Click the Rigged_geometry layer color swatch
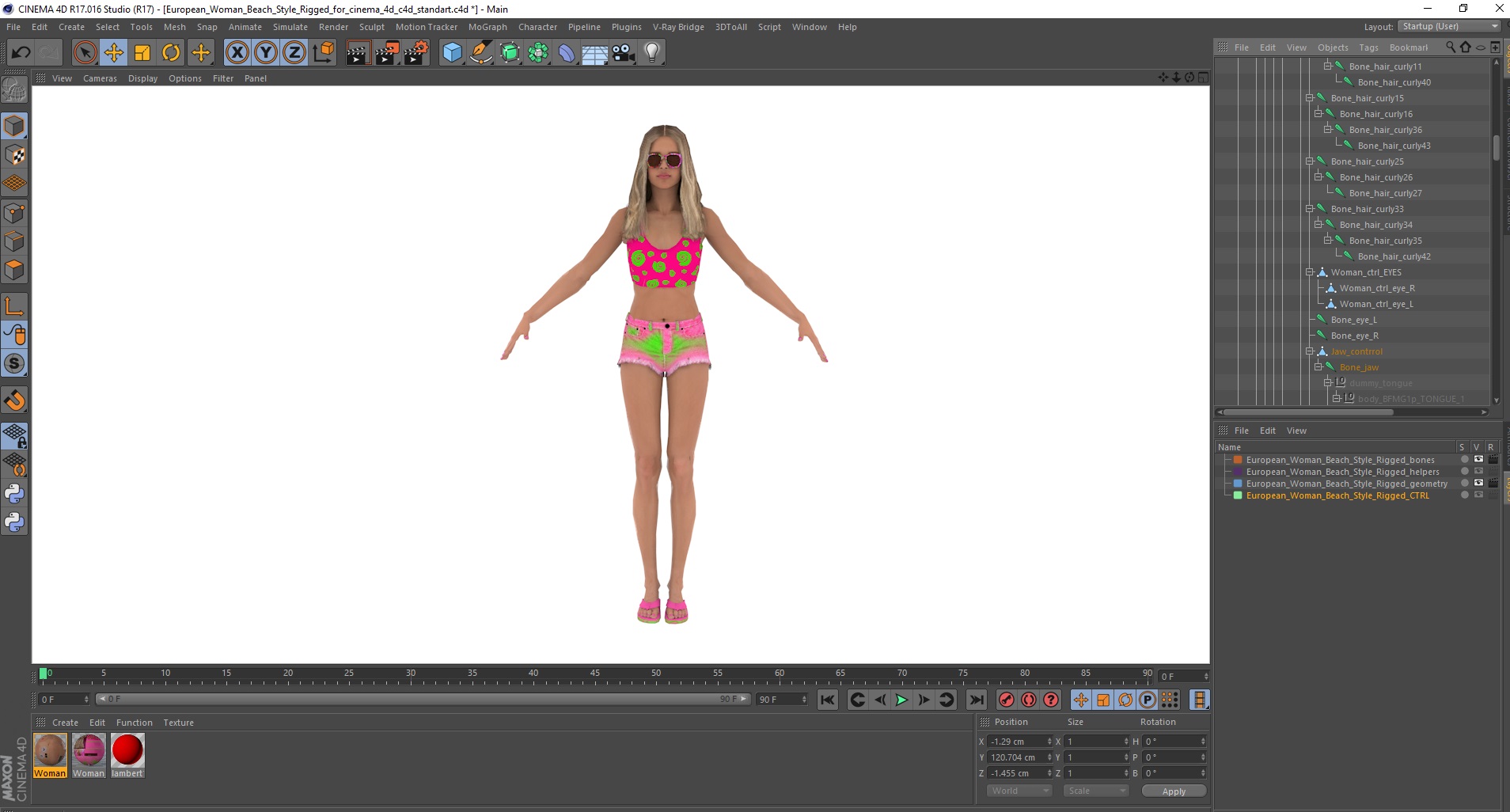Viewport: 1510px width, 812px height. coord(1238,484)
